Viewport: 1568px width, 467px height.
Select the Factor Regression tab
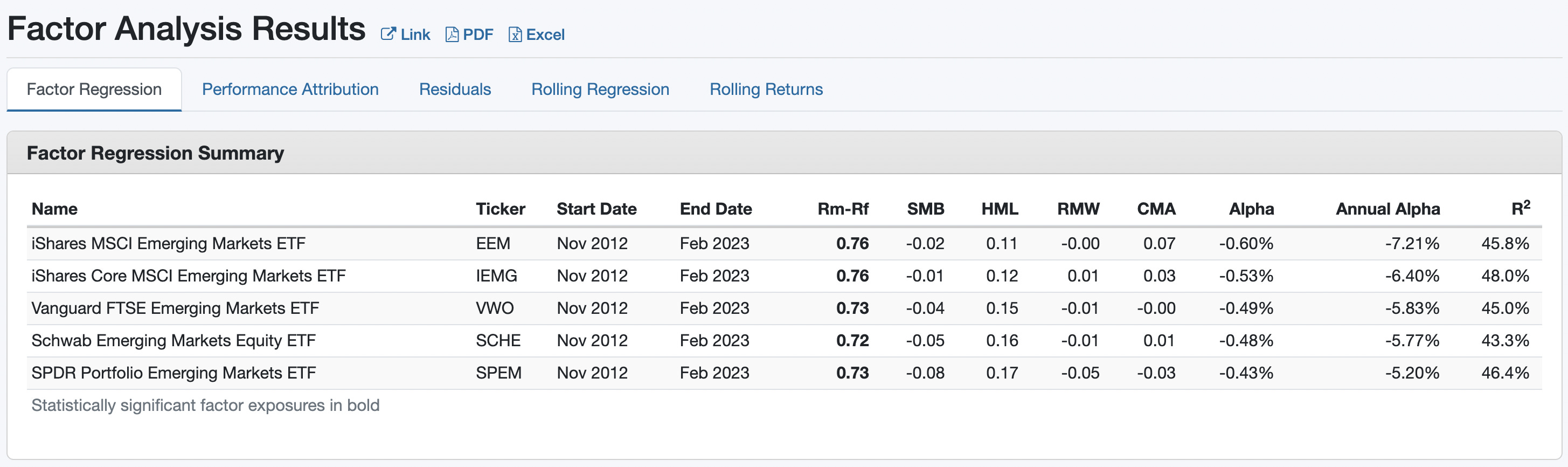[x=94, y=90]
